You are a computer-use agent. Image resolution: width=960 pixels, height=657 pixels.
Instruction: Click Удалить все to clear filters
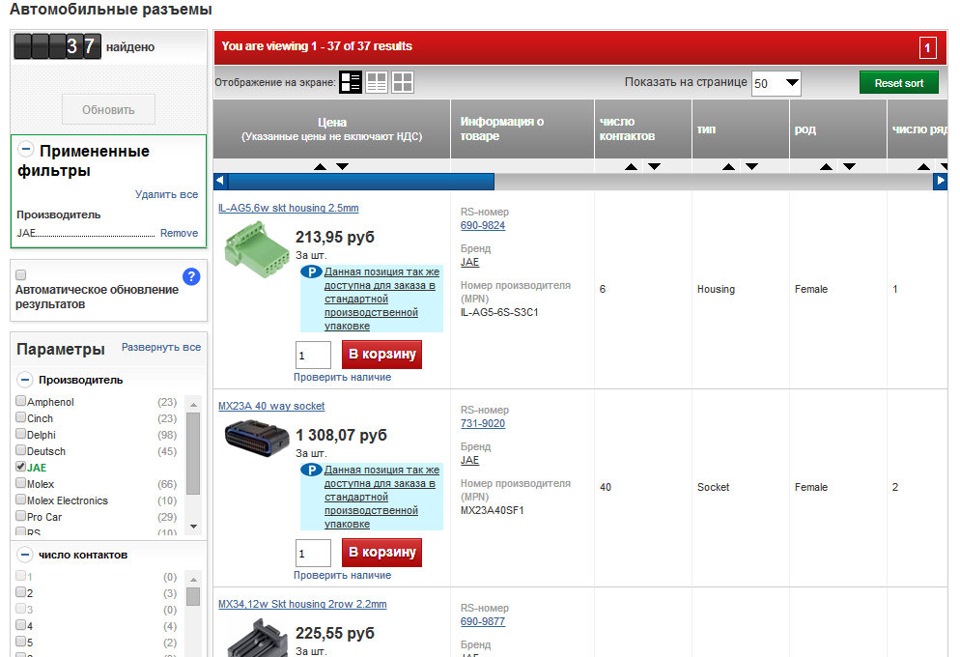coord(167,194)
